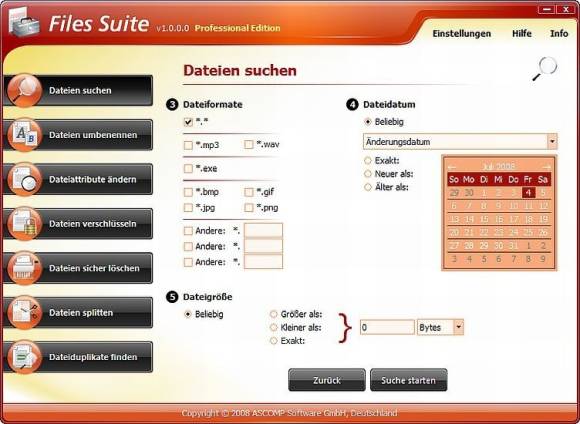
Task: Choose Dateien sicher löschen in sidebar
Action: pyautogui.click(x=78, y=268)
